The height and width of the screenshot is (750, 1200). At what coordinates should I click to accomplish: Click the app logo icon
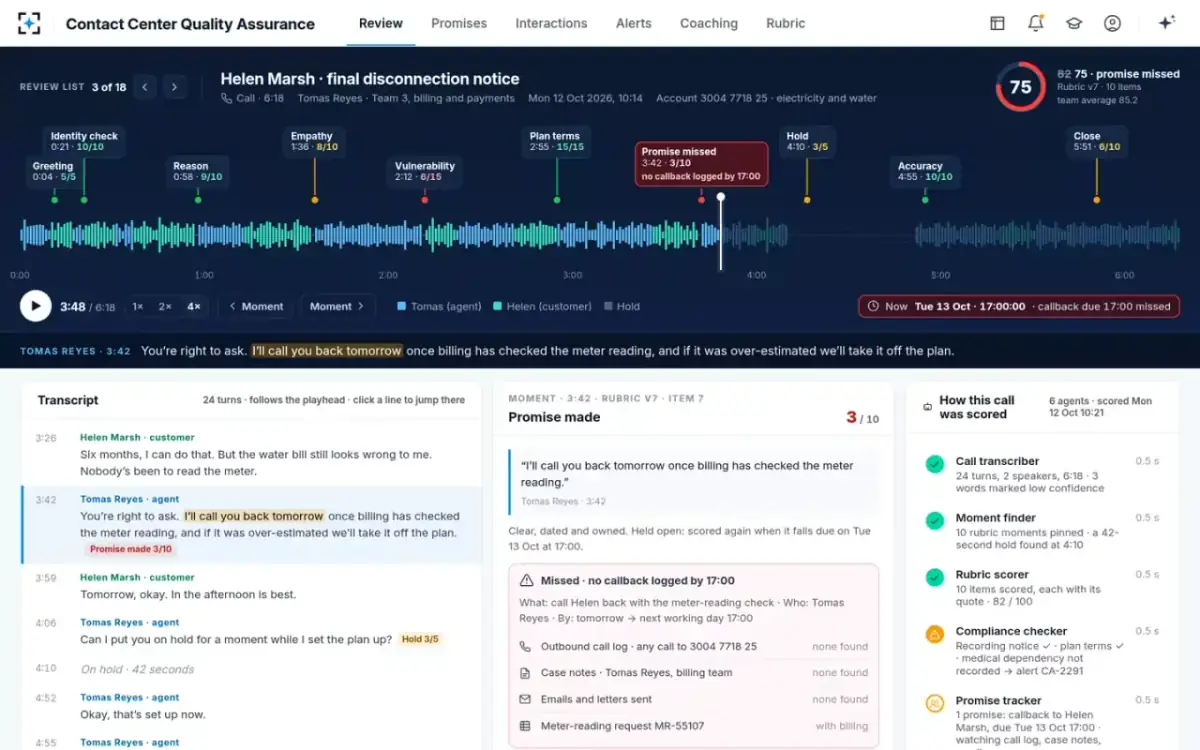click(x=30, y=23)
